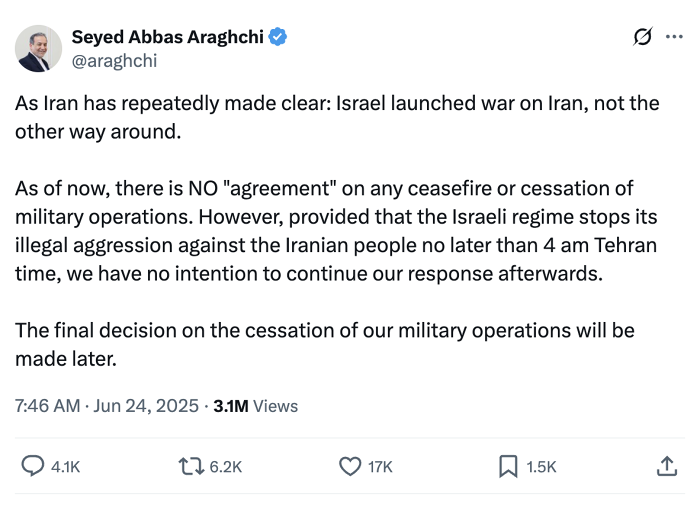Viewport: 700px width, 509px height.
Task: Click the share upload icon
Action: click(x=666, y=466)
